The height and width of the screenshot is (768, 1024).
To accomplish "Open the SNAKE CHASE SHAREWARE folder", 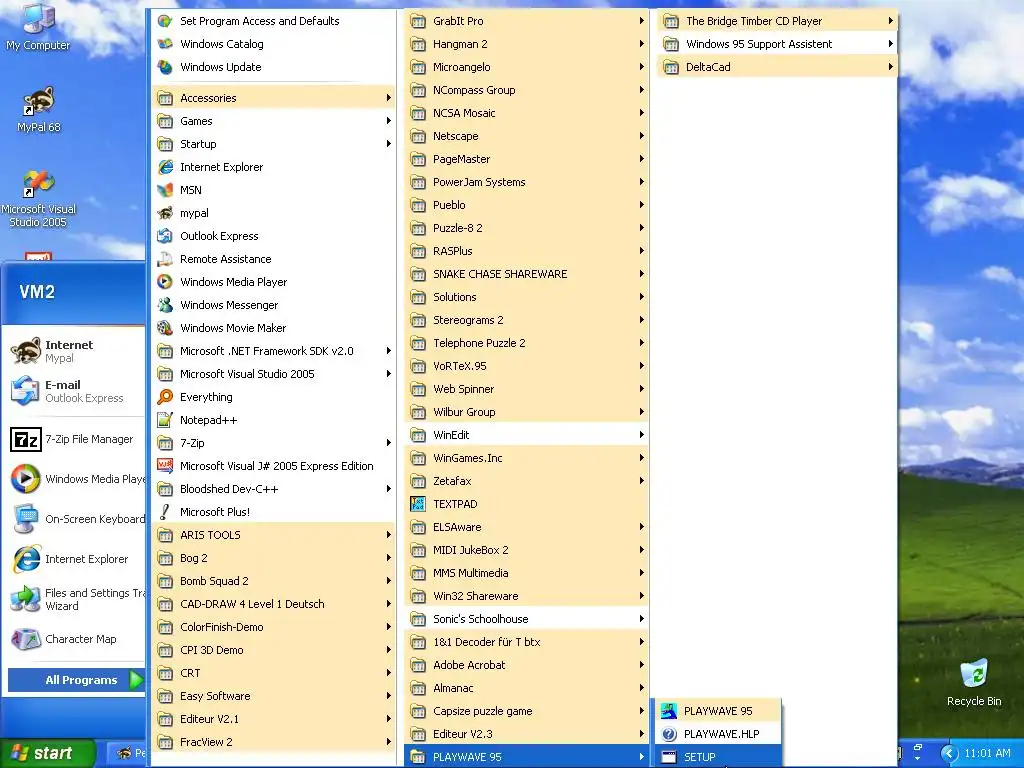I will coord(526,274).
